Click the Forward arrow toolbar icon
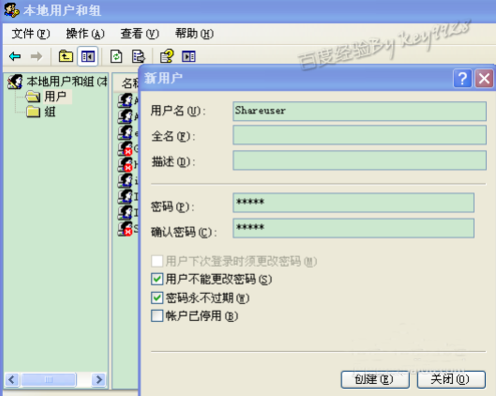This screenshot has height=396, width=496. 36,56
